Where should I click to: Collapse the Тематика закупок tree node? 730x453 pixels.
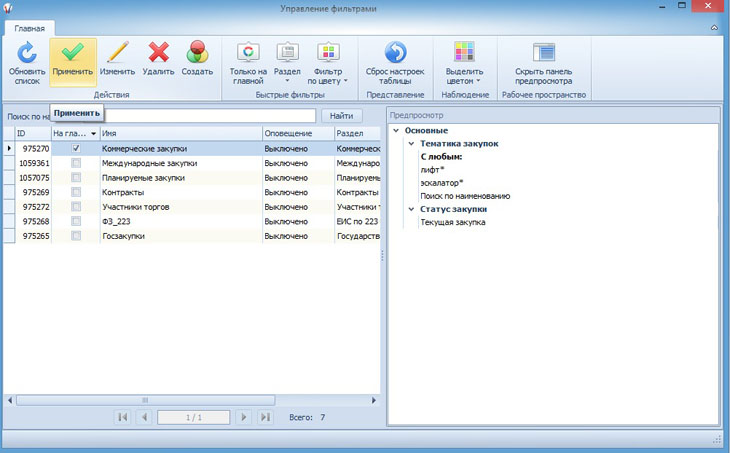click(x=410, y=144)
